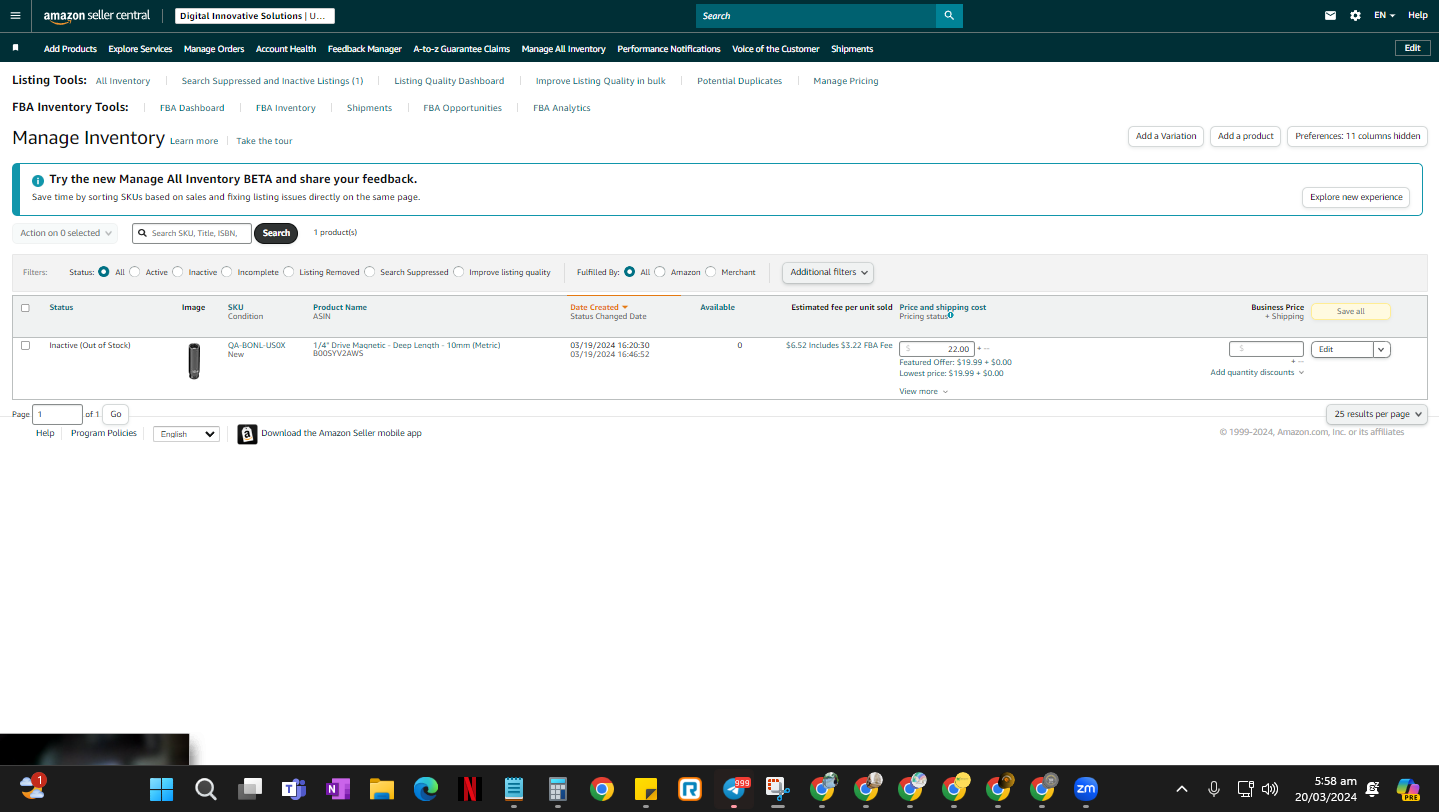The width and height of the screenshot is (1439, 812).
Task: Tick the checkbox for the Inactive product row
Action: tap(25, 345)
